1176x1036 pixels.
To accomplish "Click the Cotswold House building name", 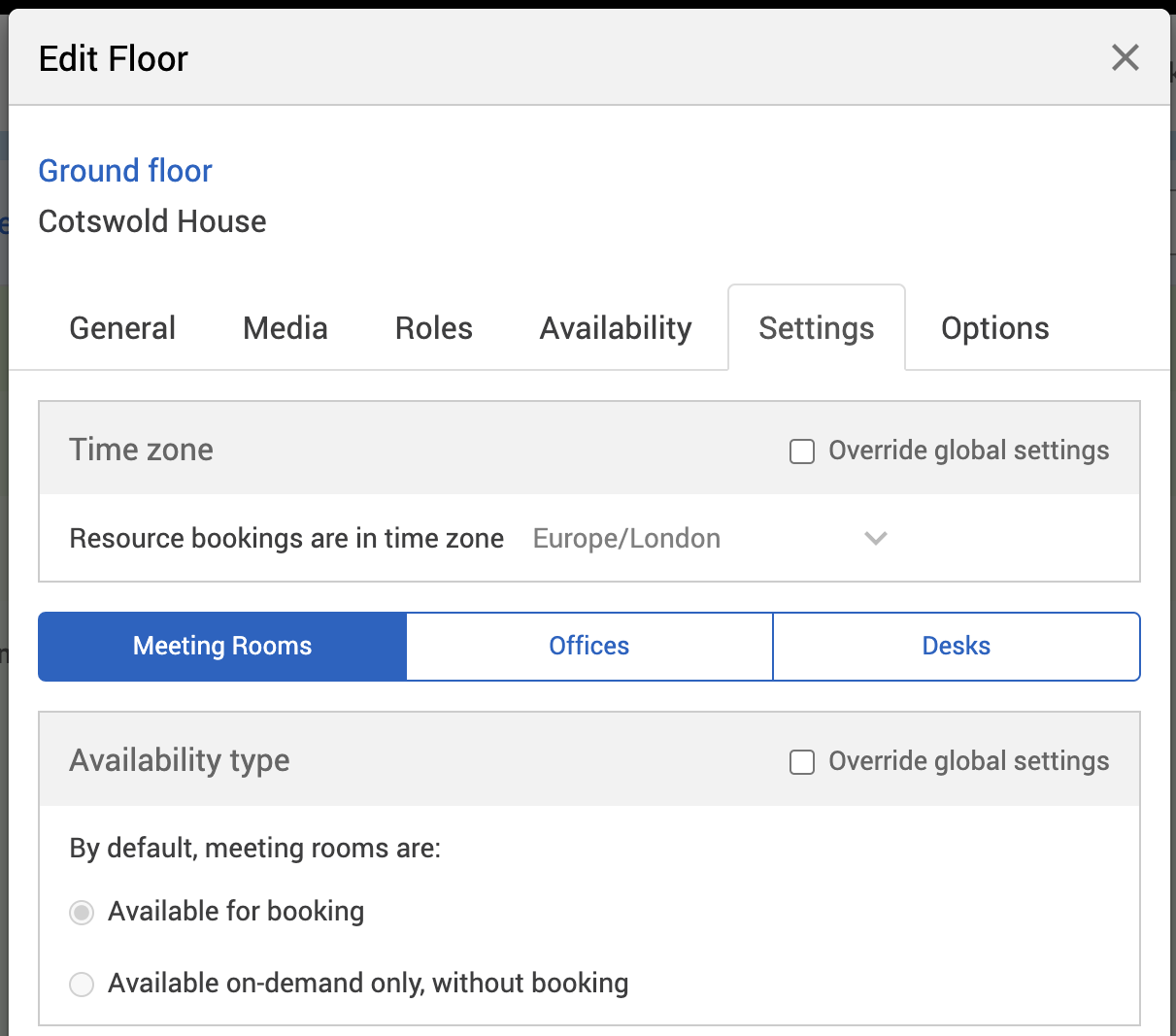I will click(x=152, y=221).
